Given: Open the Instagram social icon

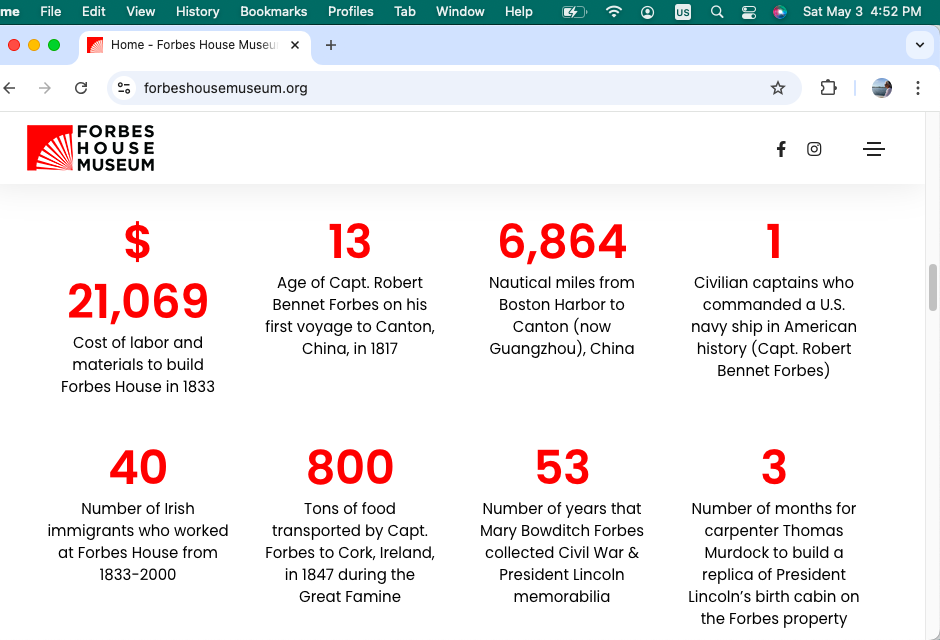Looking at the screenshot, I should click(814, 149).
